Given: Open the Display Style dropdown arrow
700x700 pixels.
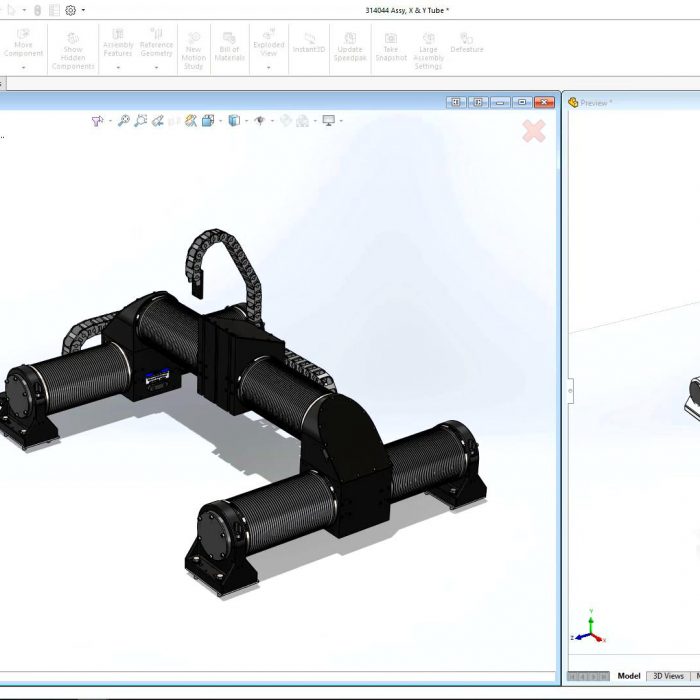Looking at the screenshot, I should 246,121.
